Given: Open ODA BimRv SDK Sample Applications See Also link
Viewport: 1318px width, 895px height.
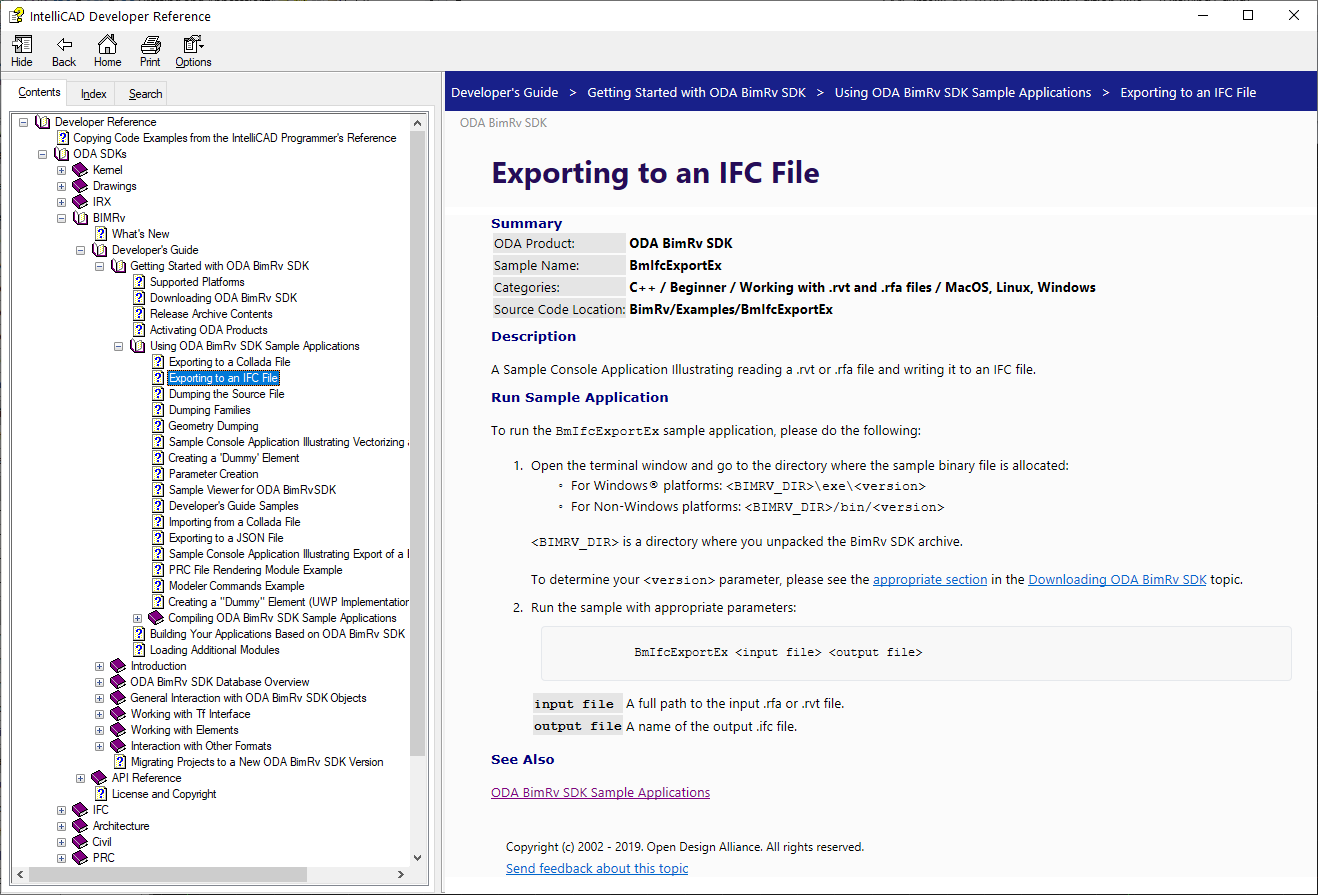Looking at the screenshot, I should click(x=600, y=792).
